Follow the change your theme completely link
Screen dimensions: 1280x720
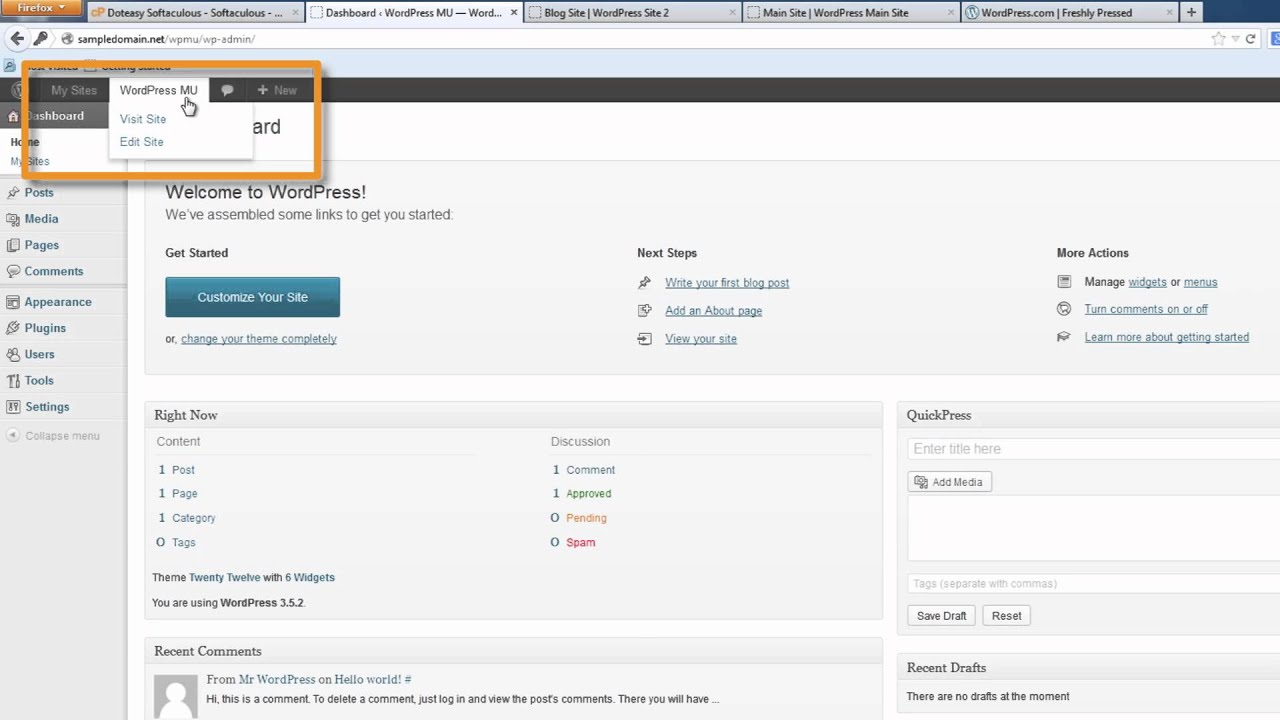point(258,339)
